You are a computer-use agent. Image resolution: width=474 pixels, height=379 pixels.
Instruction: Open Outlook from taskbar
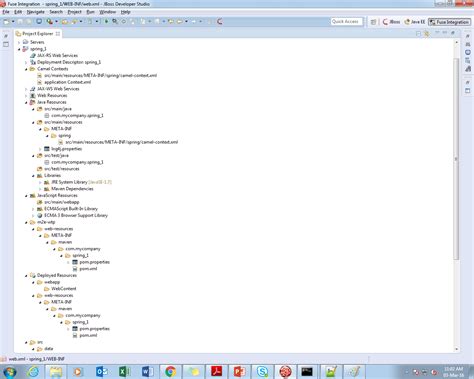click(101, 371)
